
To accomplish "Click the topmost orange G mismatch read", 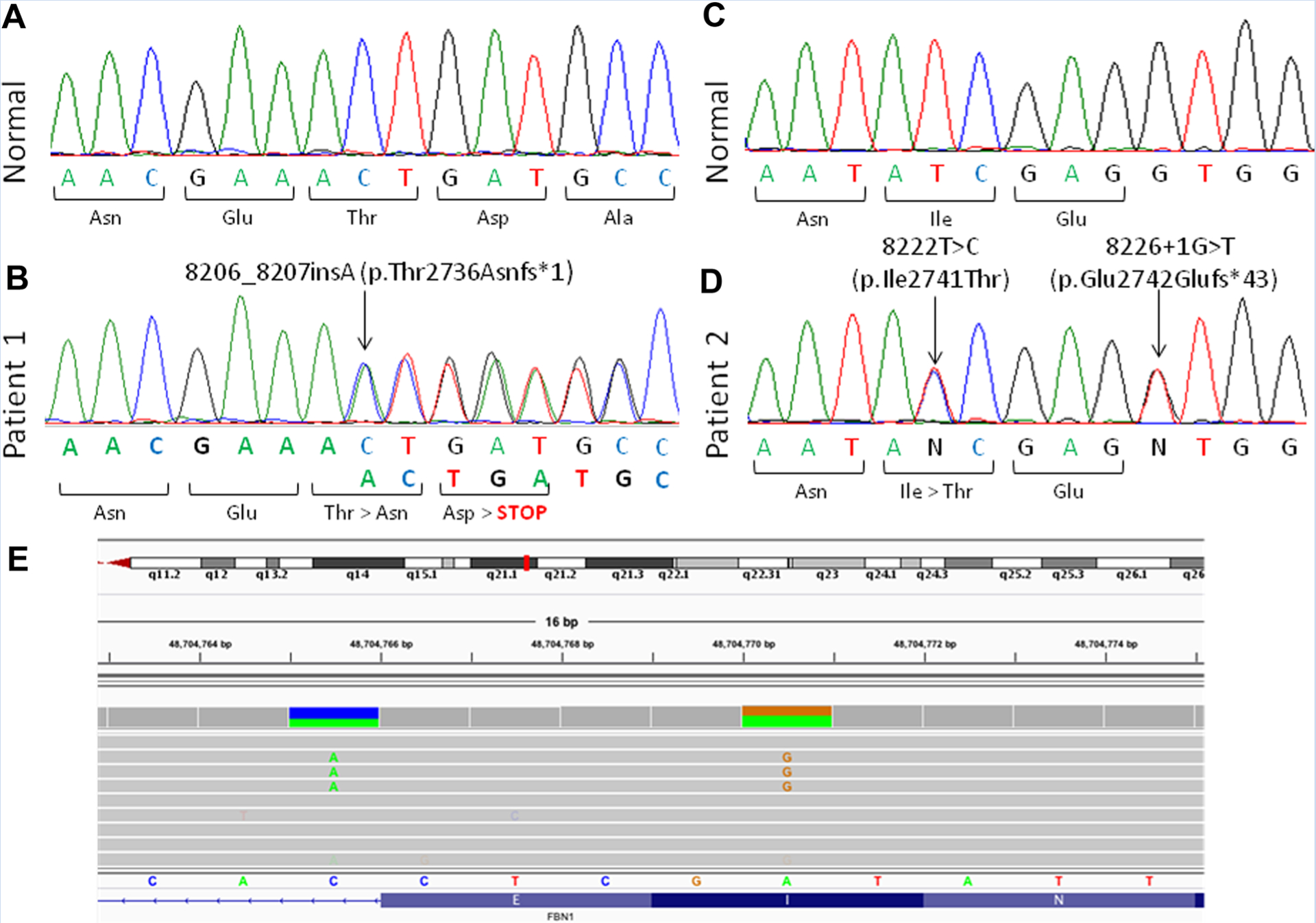I will pos(787,758).
